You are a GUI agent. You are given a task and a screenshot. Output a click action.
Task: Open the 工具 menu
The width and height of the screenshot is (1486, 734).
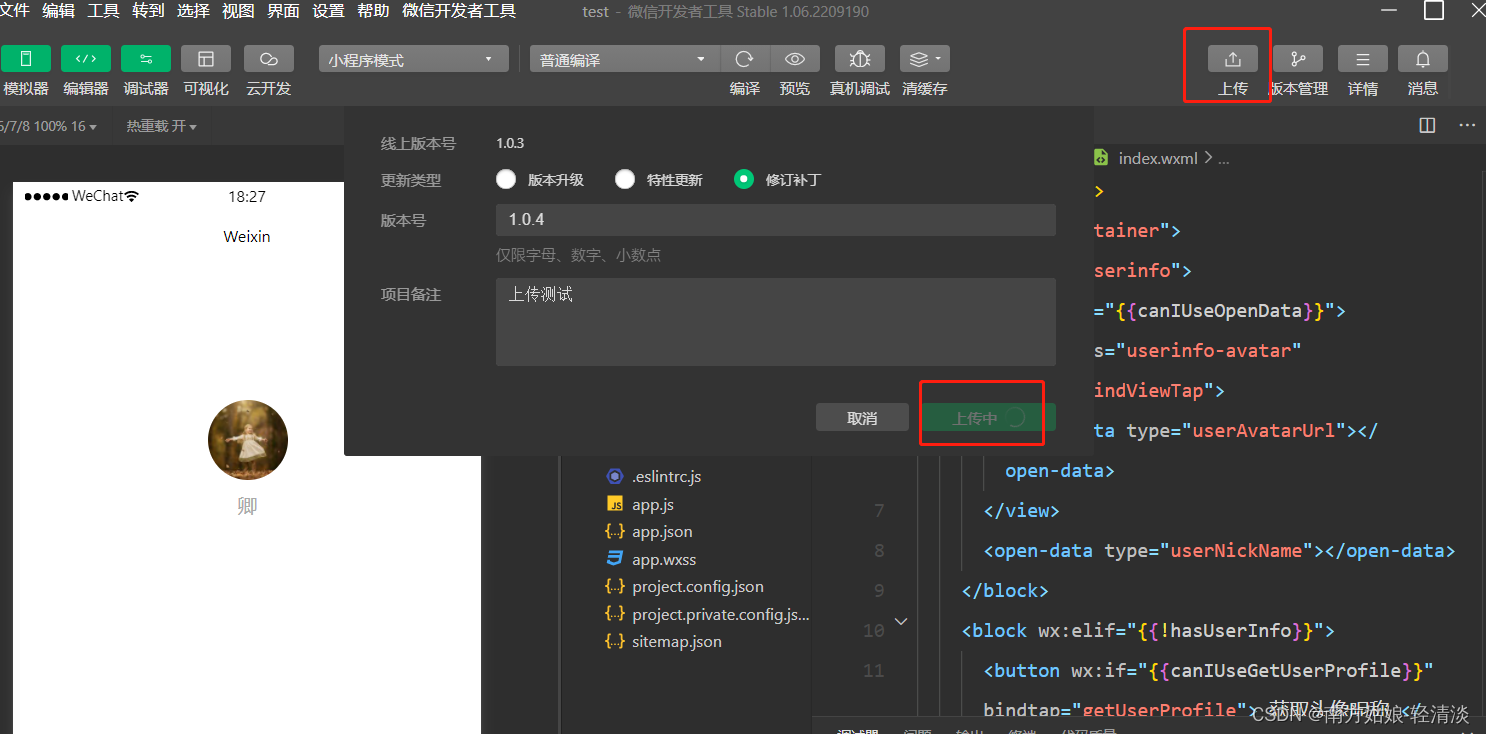pos(103,11)
